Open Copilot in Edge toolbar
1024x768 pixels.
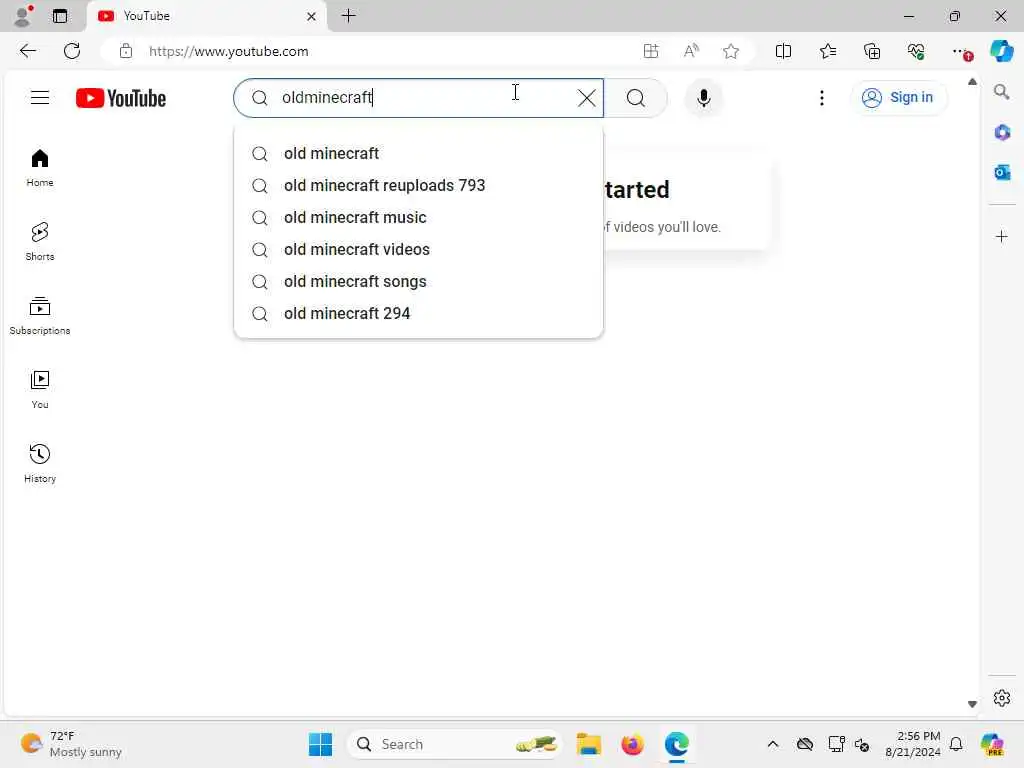[x=1001, y=52]
